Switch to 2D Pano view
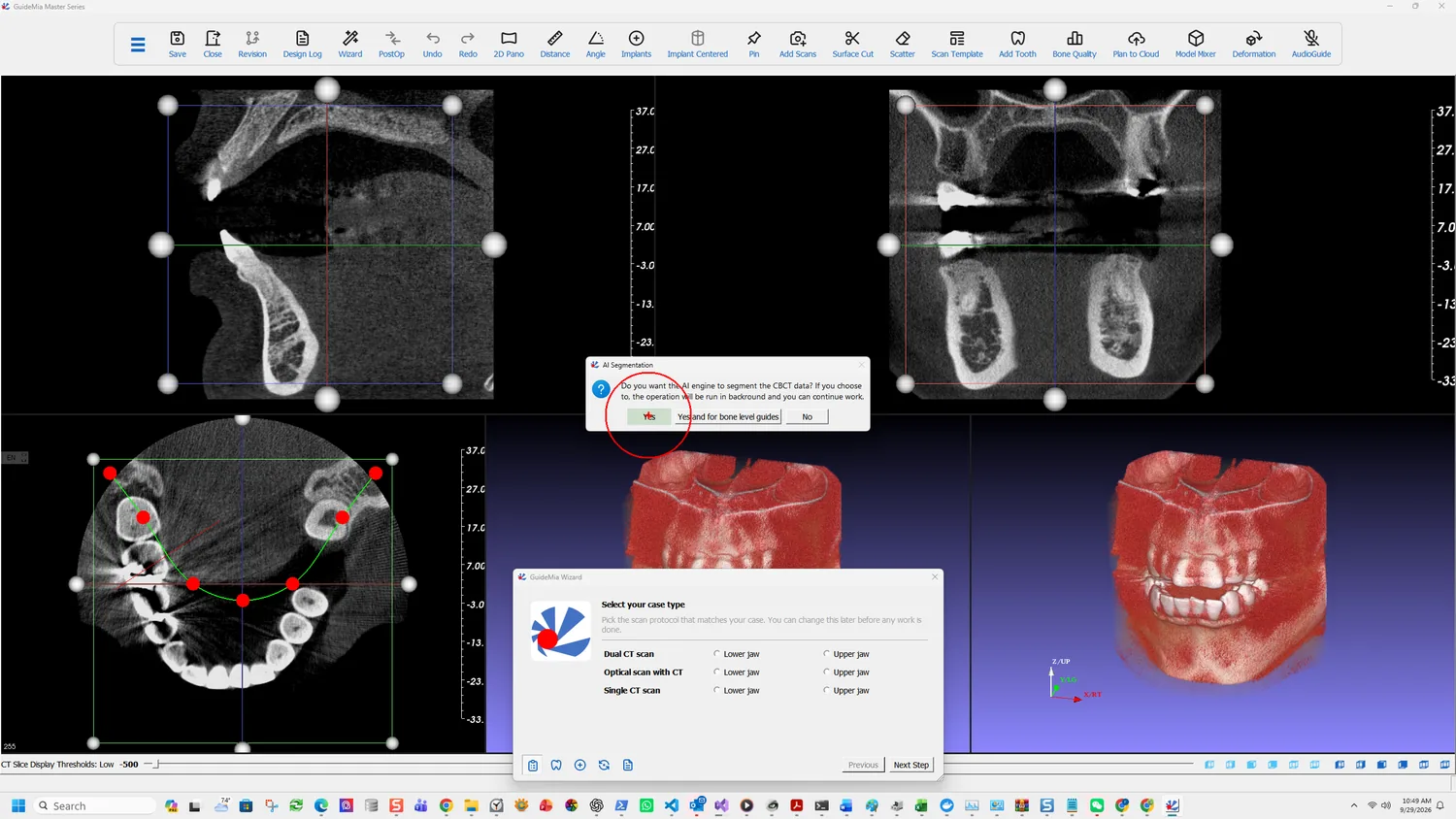 (509, 45)
